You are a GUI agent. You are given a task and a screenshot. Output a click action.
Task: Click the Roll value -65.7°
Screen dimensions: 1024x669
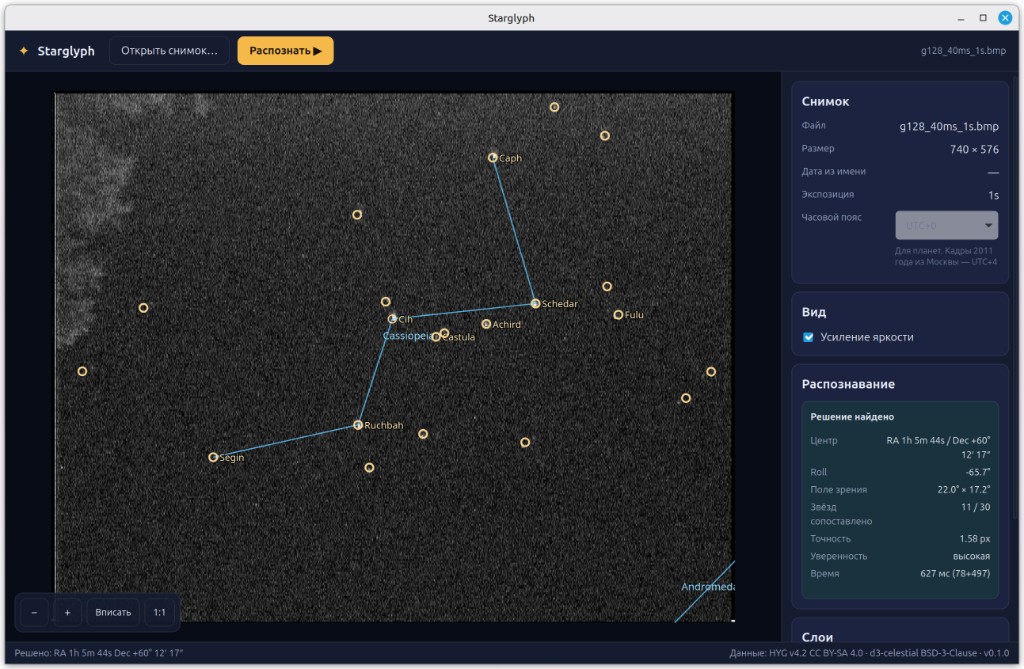[978, 472]
